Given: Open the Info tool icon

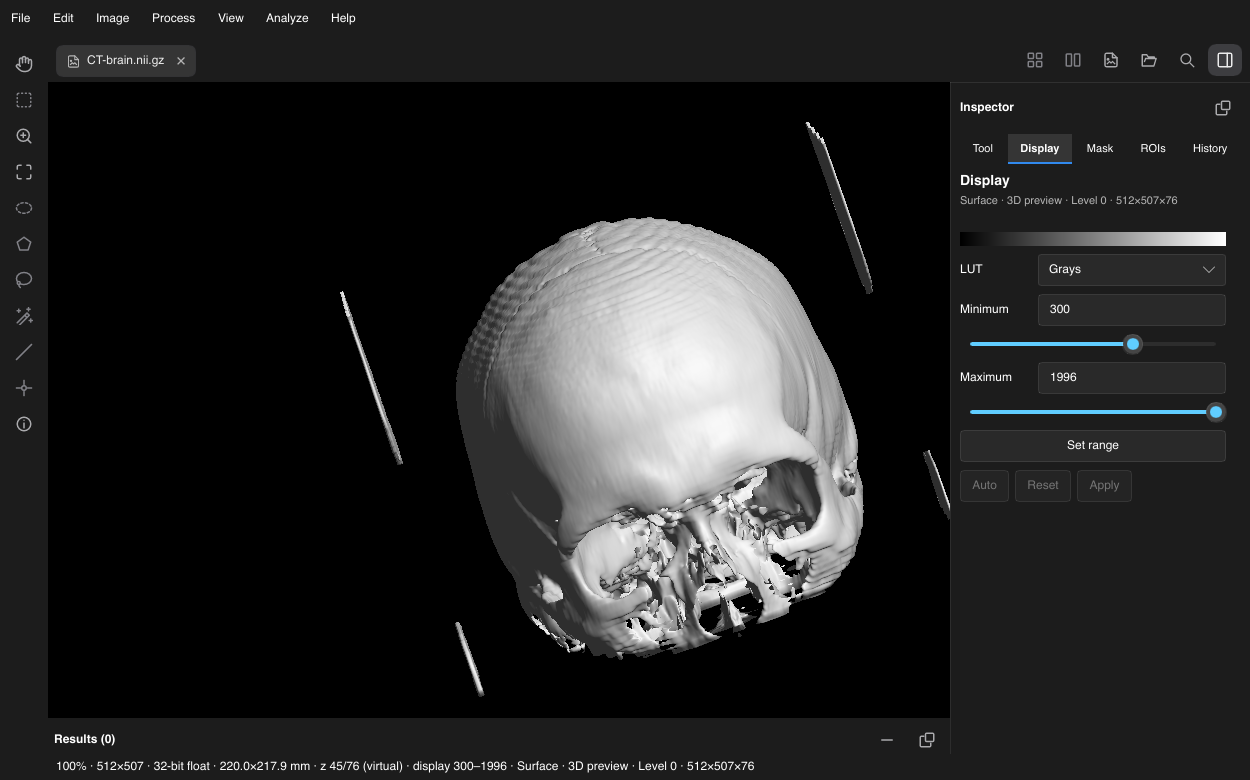Looking at the screenshot, I should point(24,424).
